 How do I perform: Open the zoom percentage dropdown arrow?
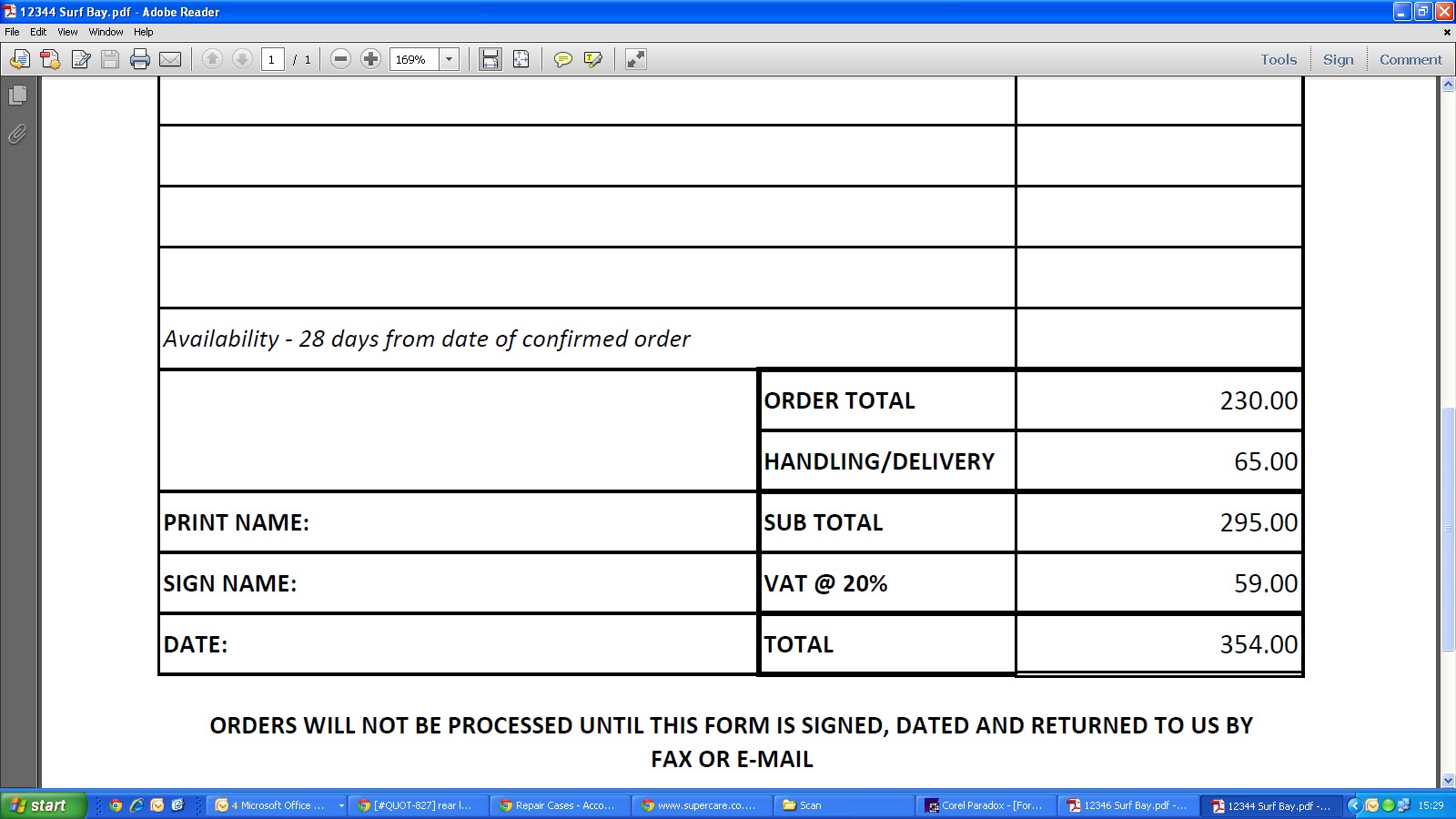click(449, 59)
